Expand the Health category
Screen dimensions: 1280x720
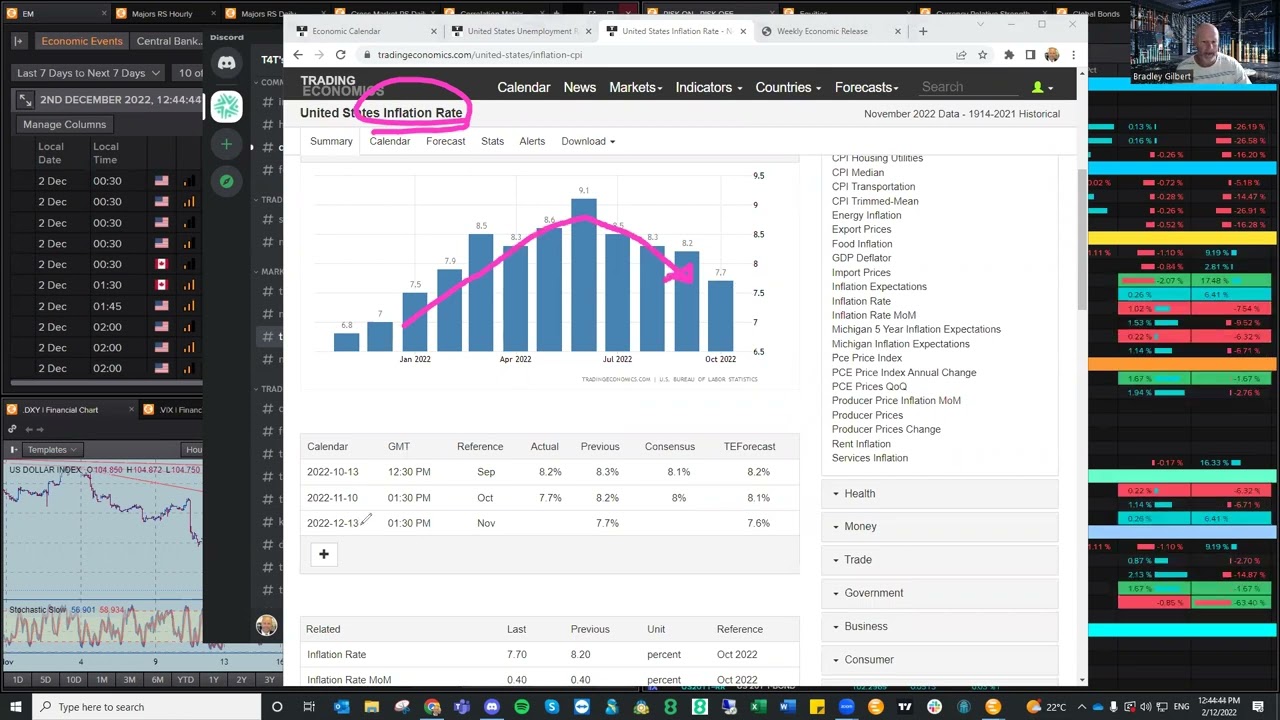click(x=939, y=494)
